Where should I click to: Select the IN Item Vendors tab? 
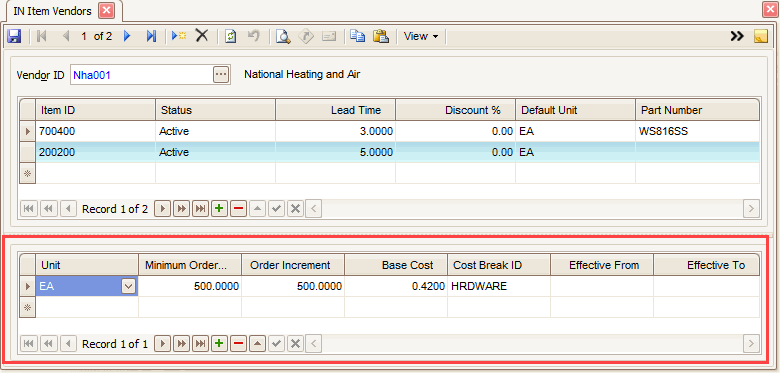[x=52, y=11]
